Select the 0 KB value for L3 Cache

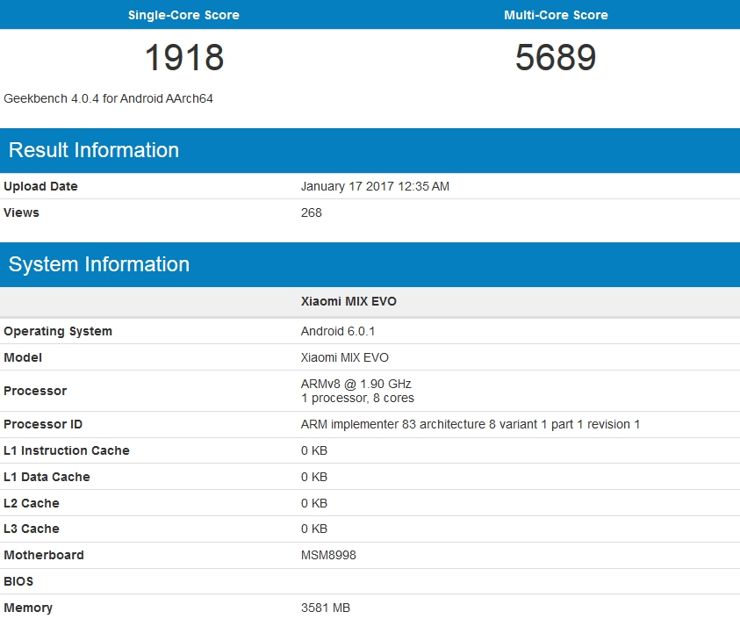point(314,529)
